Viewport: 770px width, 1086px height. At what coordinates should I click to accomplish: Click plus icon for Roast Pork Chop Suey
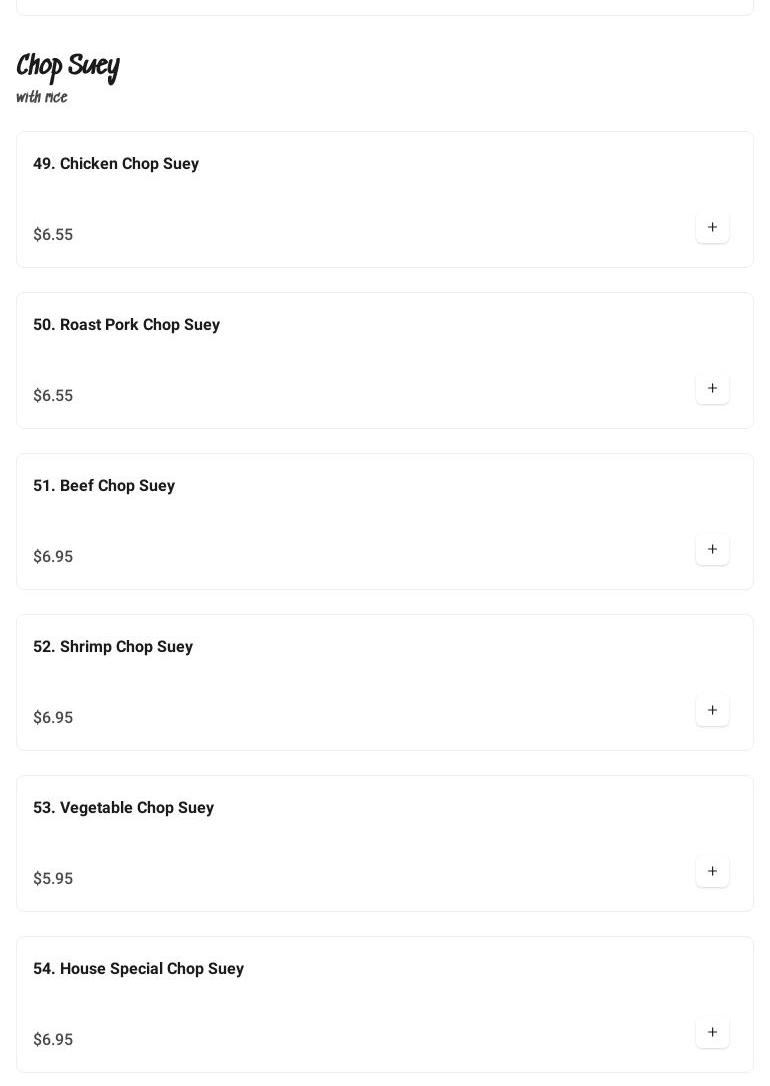click(x=712, y=388)
